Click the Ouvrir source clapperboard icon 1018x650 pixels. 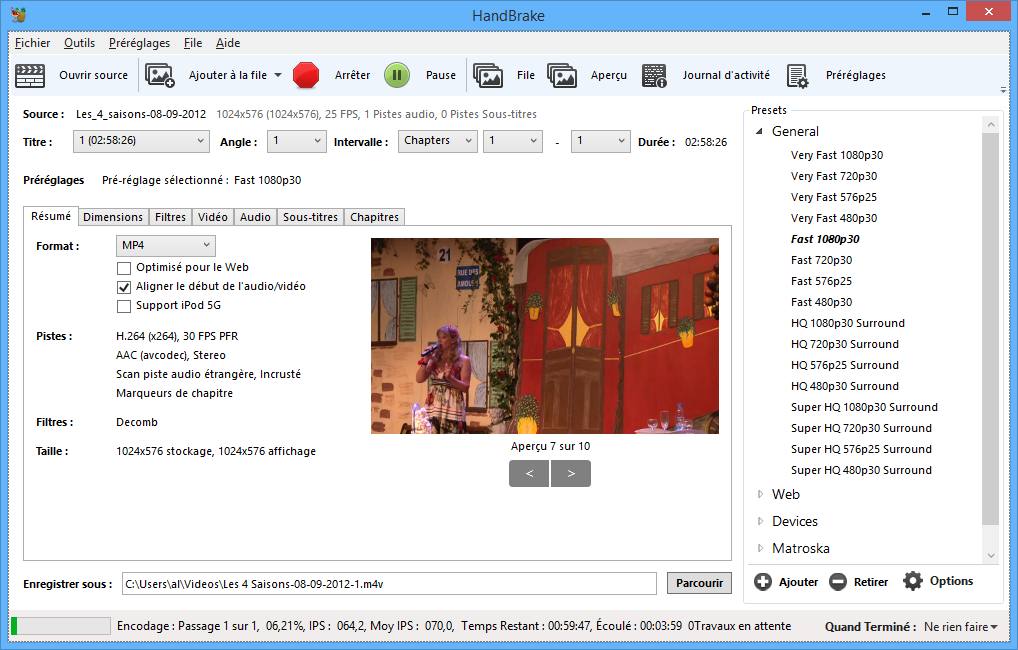click(30, 75)
